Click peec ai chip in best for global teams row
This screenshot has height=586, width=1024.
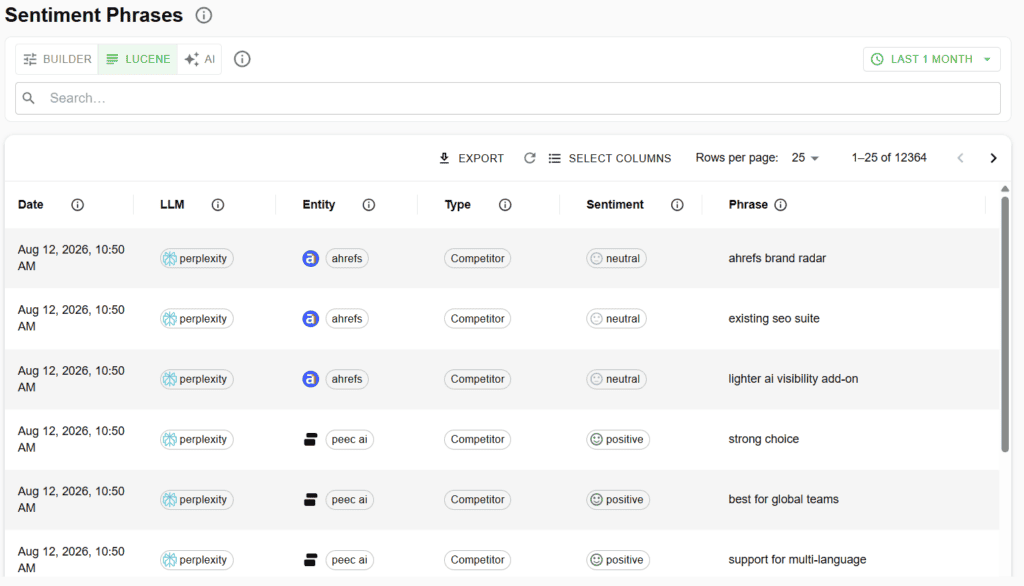[x=349, y=500]
